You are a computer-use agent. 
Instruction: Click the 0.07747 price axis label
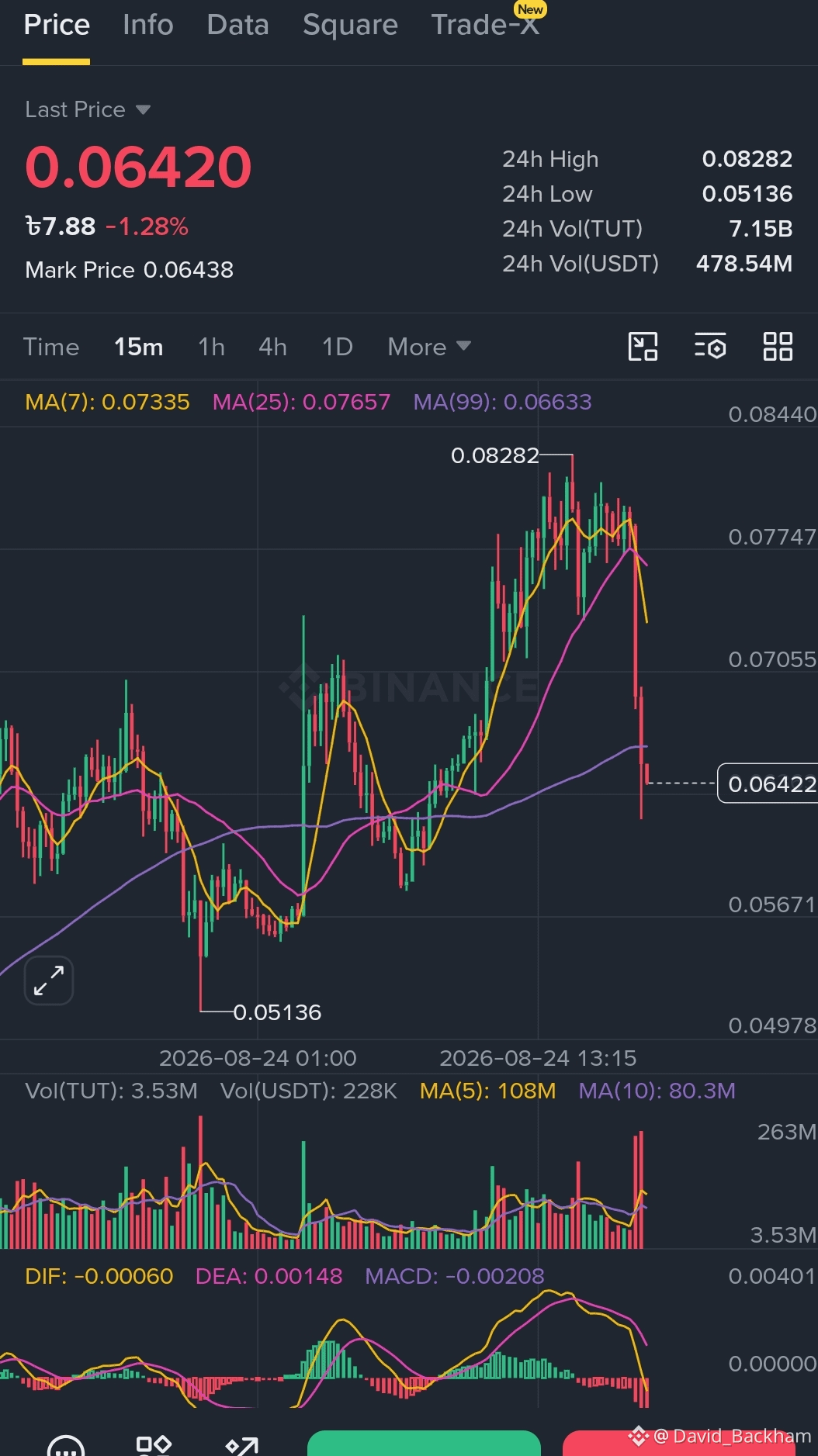tap(772, 537)
